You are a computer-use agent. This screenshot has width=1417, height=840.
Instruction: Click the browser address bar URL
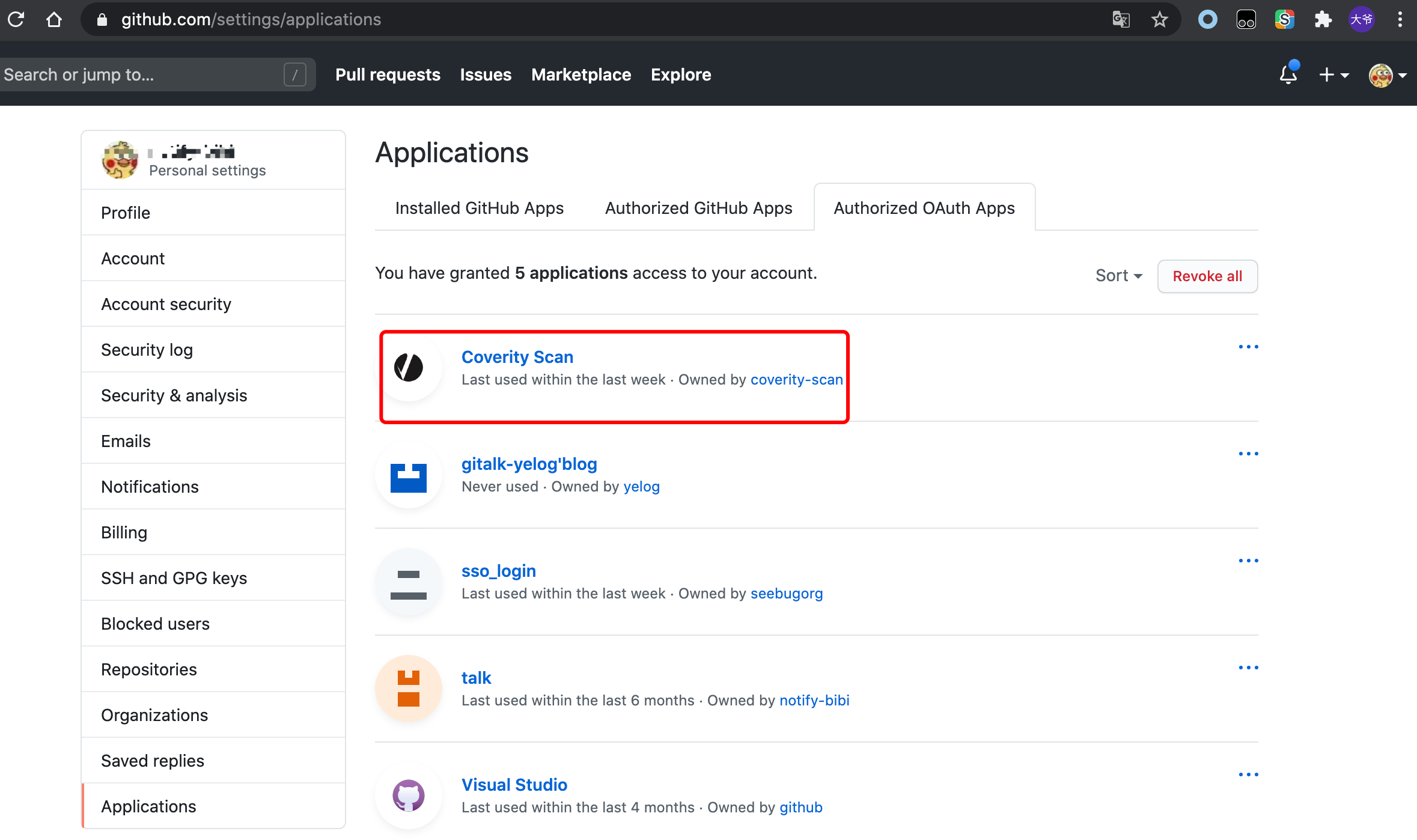pos(251,20)
